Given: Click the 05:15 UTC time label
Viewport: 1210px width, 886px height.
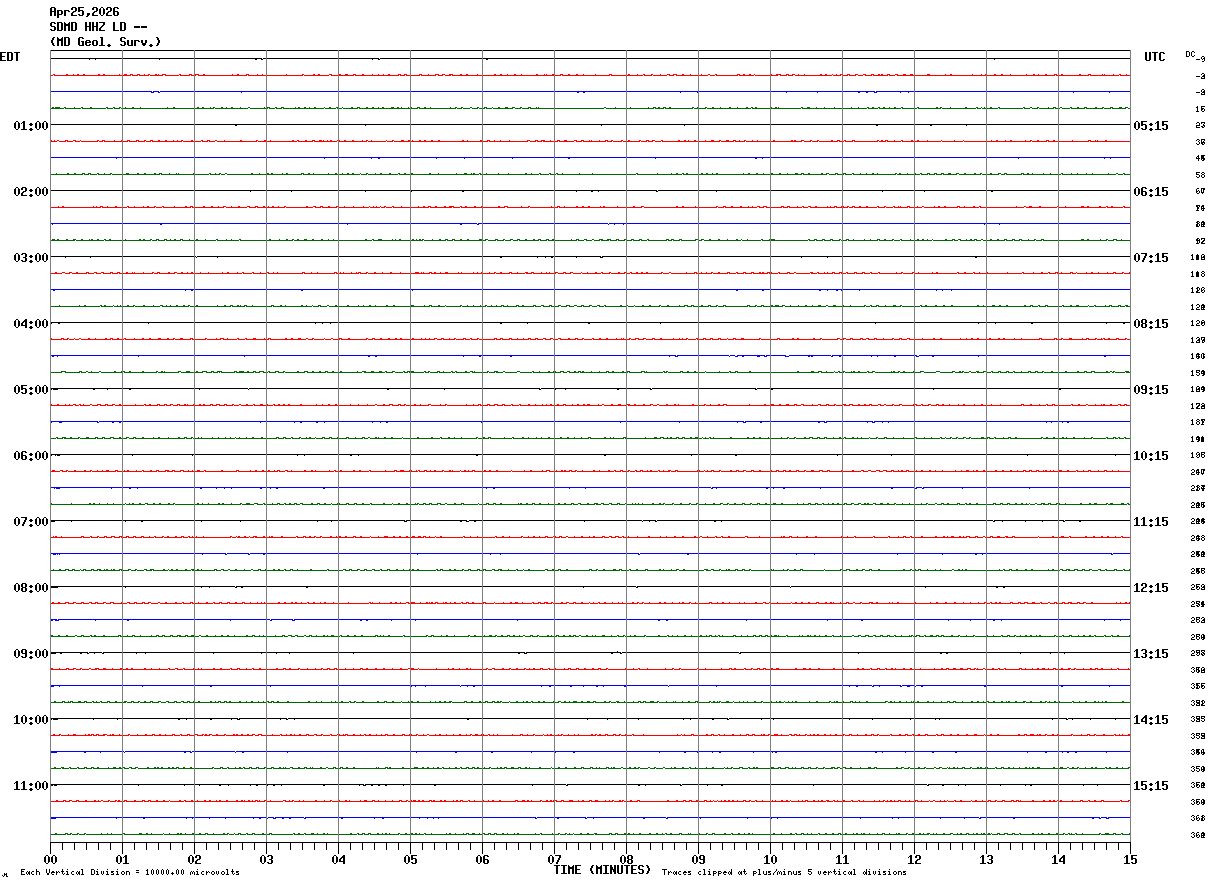Looking at the screenshot, I should [1150, 125].
